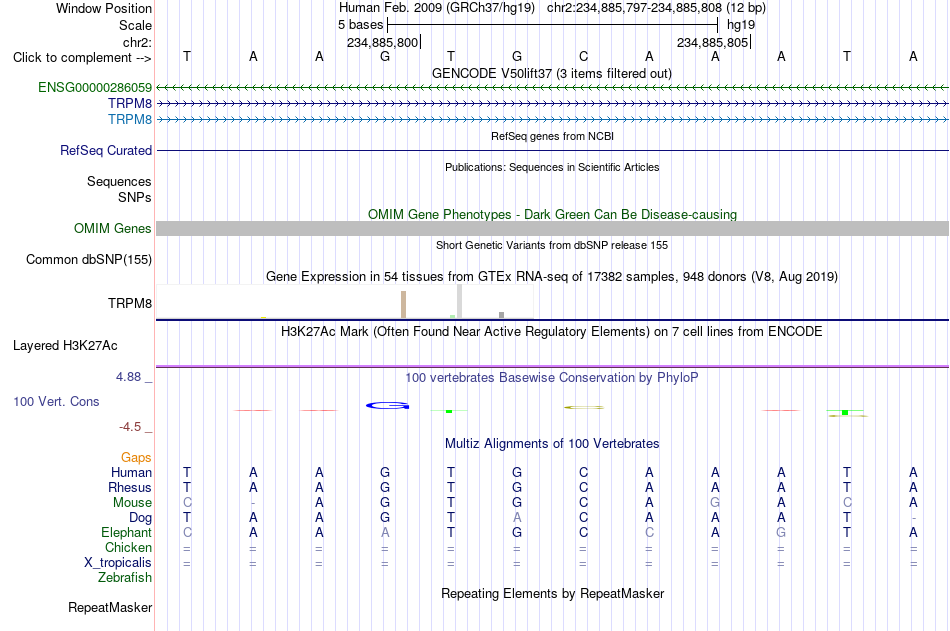
Task: Click the tall light gray GTEx bar
Action: [460, 301]
